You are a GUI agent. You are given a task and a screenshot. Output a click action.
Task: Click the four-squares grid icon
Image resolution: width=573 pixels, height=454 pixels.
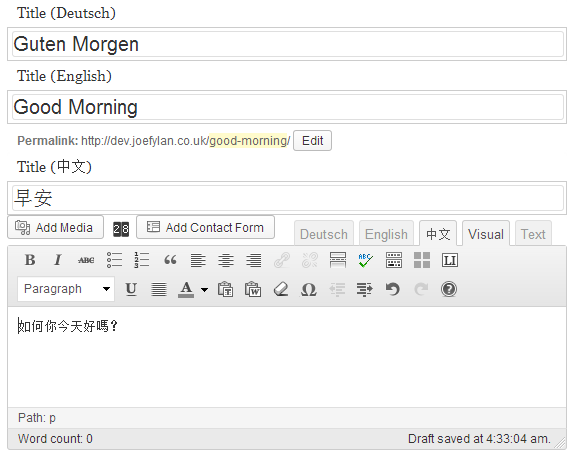(x=422, y=260)
